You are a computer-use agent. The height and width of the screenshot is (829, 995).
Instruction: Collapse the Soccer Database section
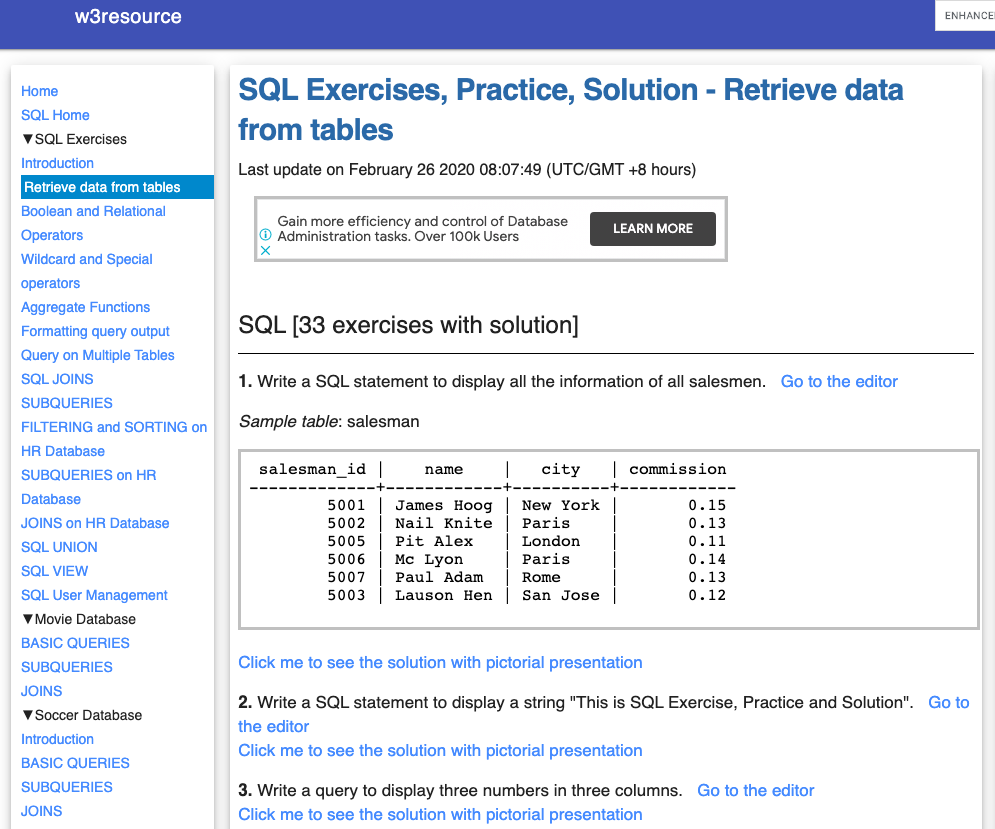coord(27,715)
